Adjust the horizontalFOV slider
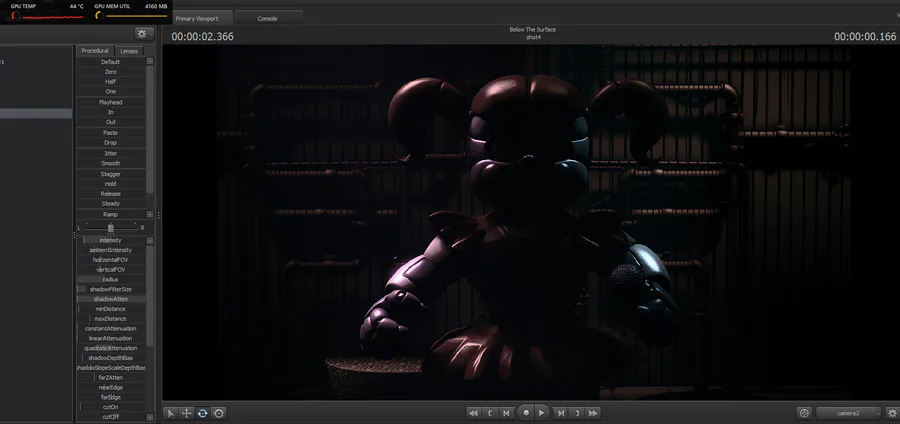Viewport: 900px width, 424px height. coord(111,260)
